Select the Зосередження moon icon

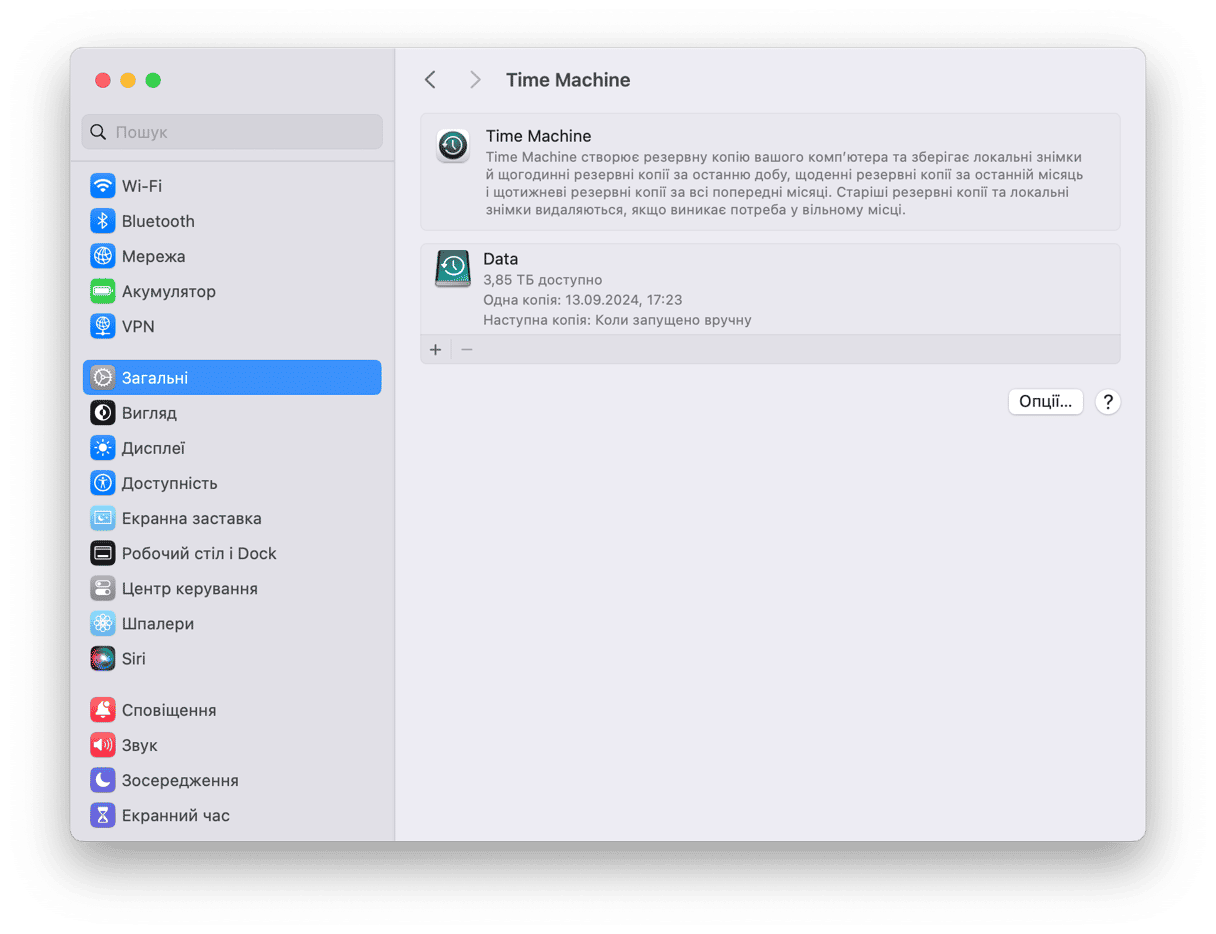[x=103, y=780]
